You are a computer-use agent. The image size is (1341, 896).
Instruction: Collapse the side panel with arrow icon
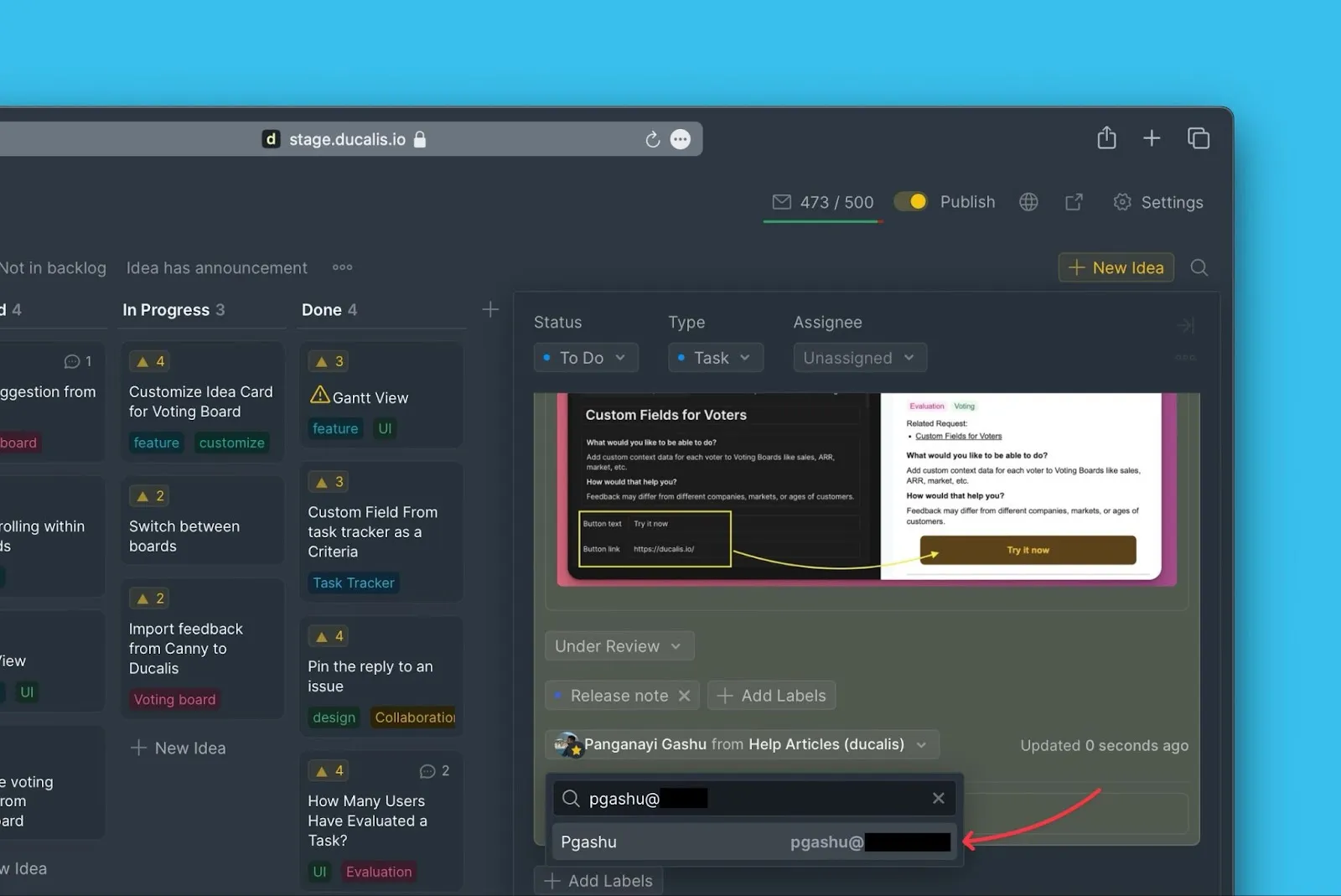tap(1185, 325)
